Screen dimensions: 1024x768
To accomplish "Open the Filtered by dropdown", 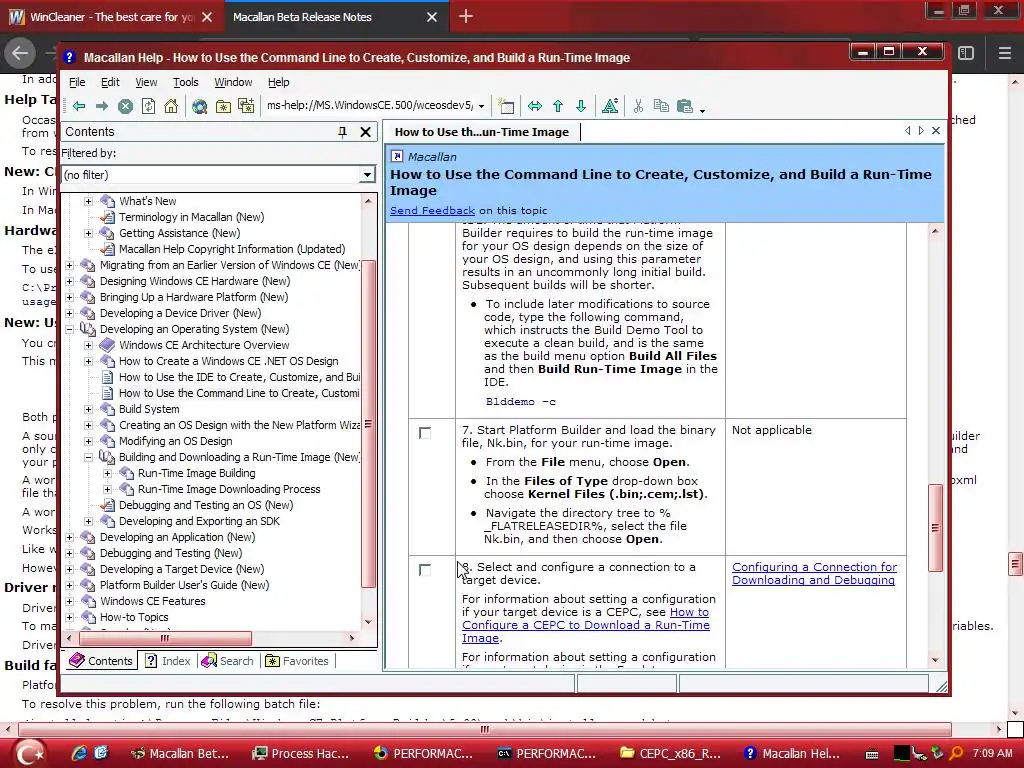I will pyautogui.click(x=367, y=174).
